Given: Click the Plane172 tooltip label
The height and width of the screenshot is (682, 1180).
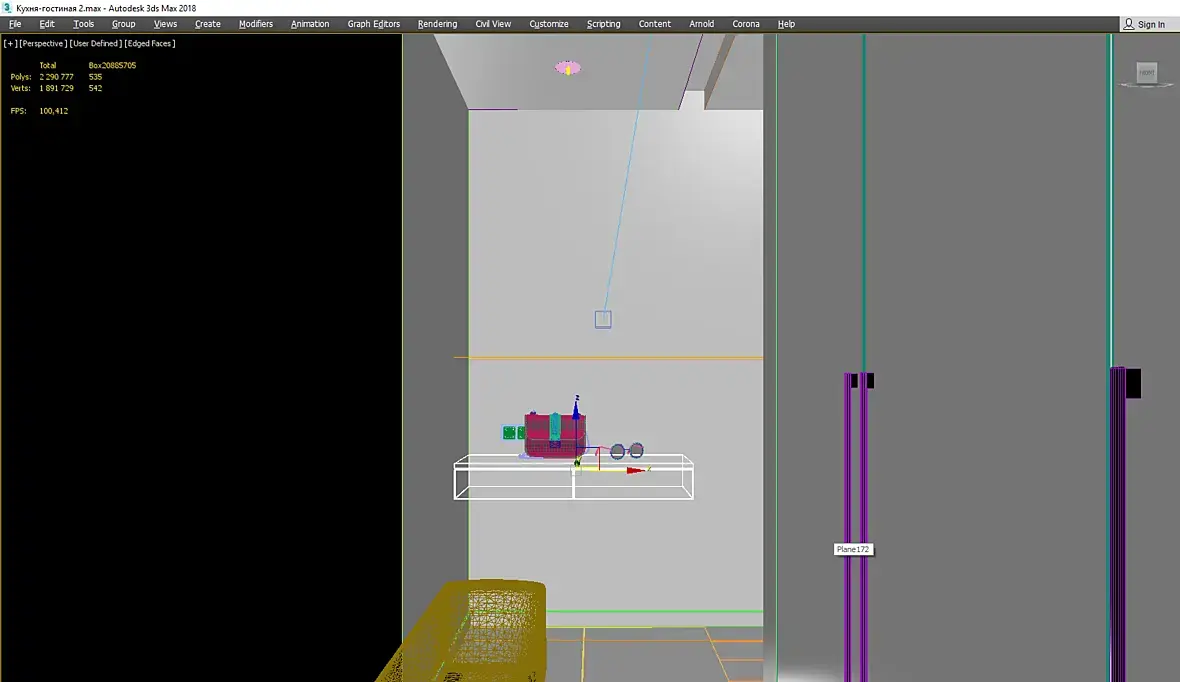Looking at the screenshot, I should pos(853,550).
